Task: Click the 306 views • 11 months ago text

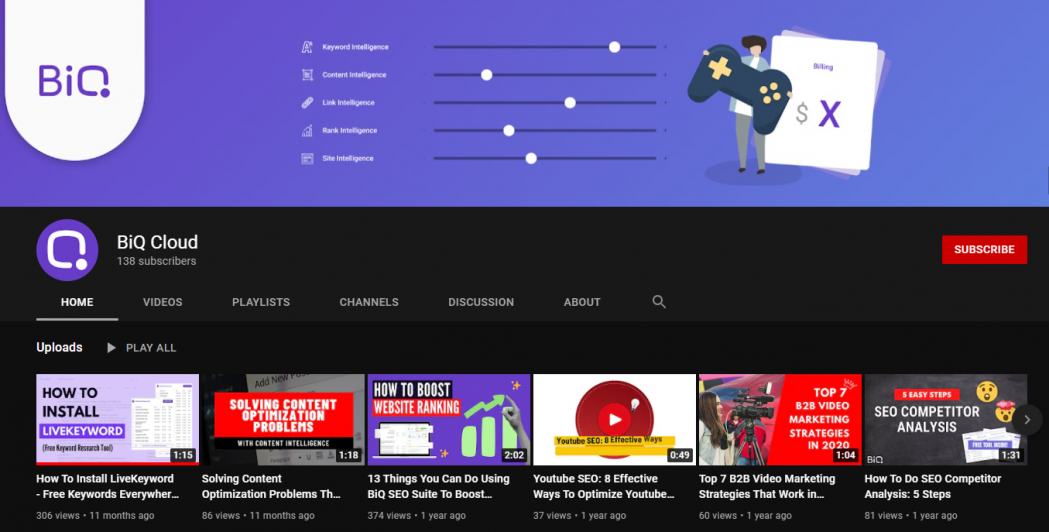Action: pyautogui.click(x=95, y=515)
